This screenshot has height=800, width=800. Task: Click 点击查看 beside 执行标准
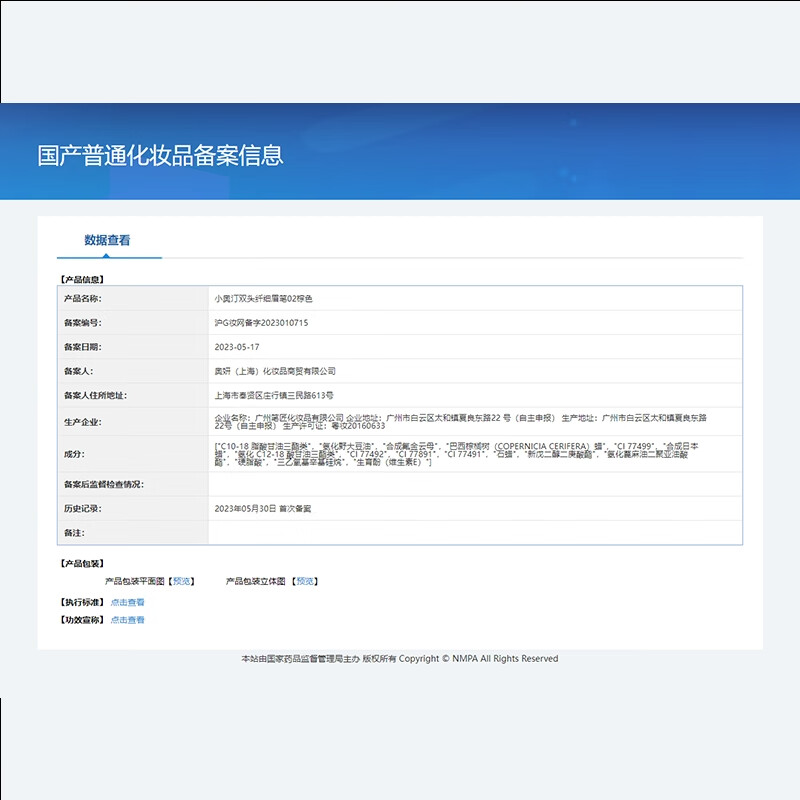pyautogui.click(x=126, y=601)
